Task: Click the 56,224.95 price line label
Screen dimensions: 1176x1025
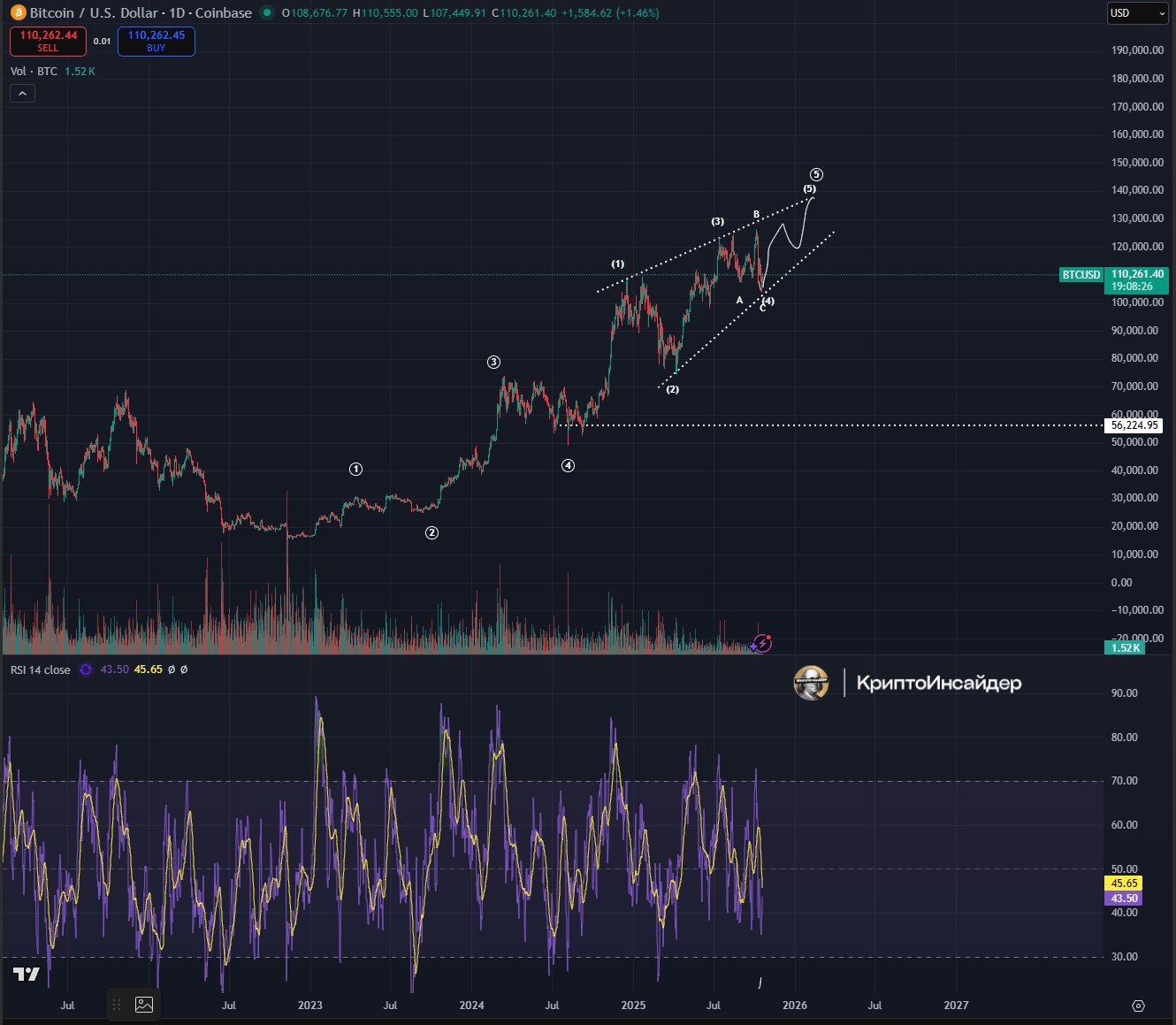Action: click(x=1134, y=425)
